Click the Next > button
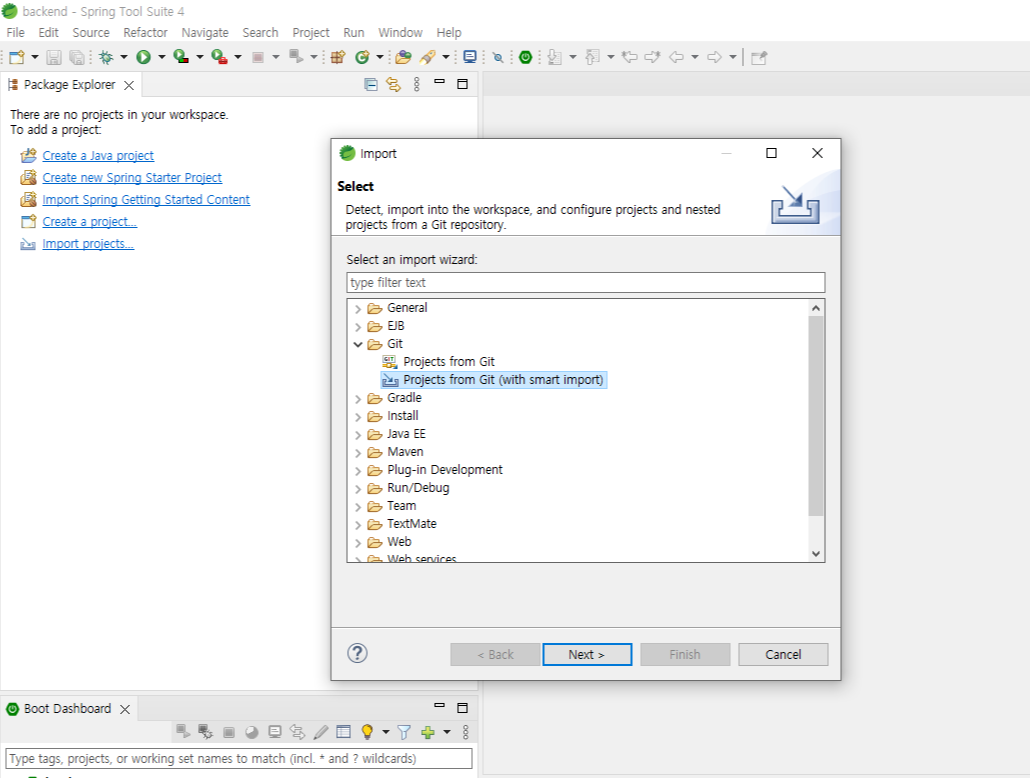1030x778 pixels. 587,654
